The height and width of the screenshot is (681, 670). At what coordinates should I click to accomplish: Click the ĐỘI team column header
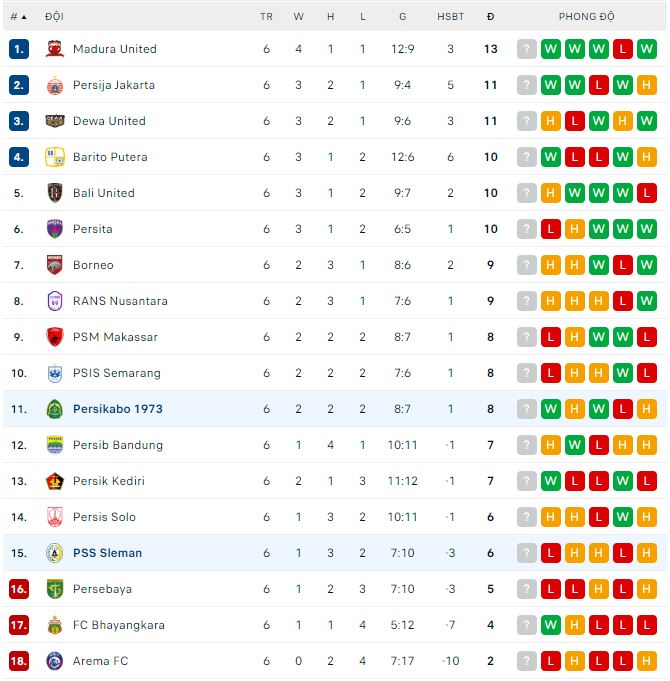click(54, 17)
